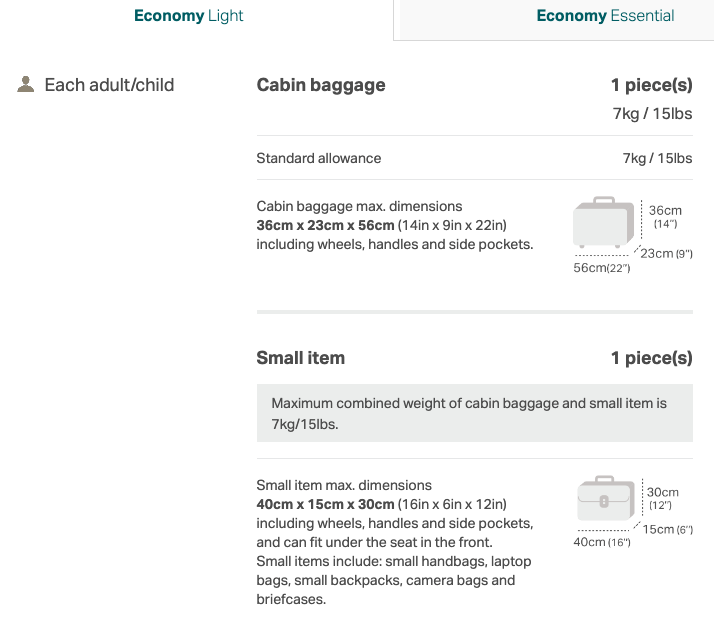This screenshot has width=714, height=632.
Task: Click the 40cm width label under handbag
Action: point(602,542)
